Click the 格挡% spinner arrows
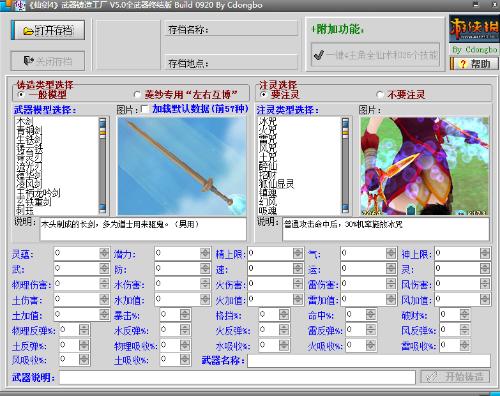Image resolution: width=500 pixels, height=396 pixels. [284, 314]
